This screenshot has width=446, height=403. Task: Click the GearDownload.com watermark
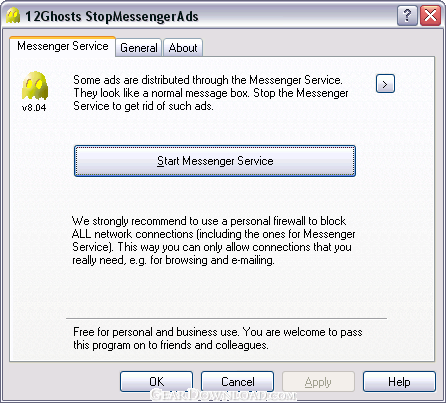(x=223, y=395)
